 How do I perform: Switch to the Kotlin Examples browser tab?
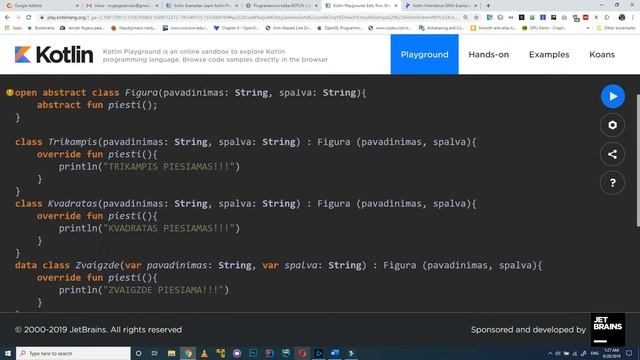tap(202, 6)
